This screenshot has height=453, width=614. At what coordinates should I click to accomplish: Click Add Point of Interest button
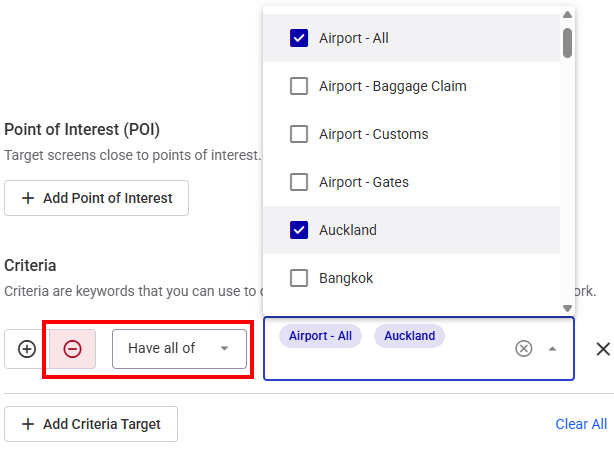[x=97, y=198]
